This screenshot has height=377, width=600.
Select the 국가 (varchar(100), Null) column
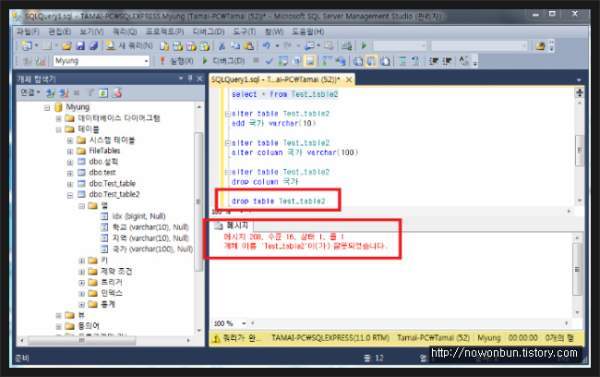click(152, 249)
